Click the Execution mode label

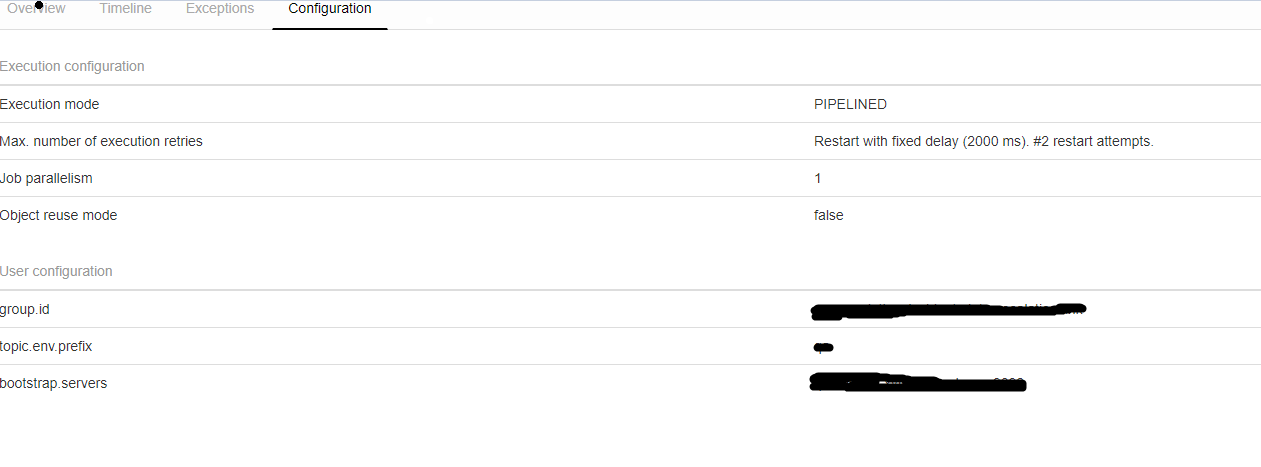tap(50, 104)
